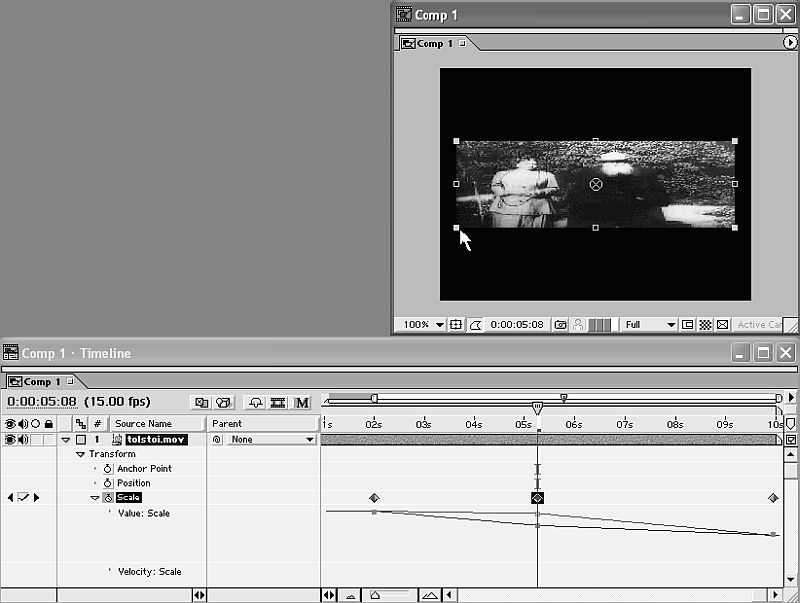Click the Anchor Point stopwatch icon
This screenshot has height=603, width=800.
[x=108, y=469]
